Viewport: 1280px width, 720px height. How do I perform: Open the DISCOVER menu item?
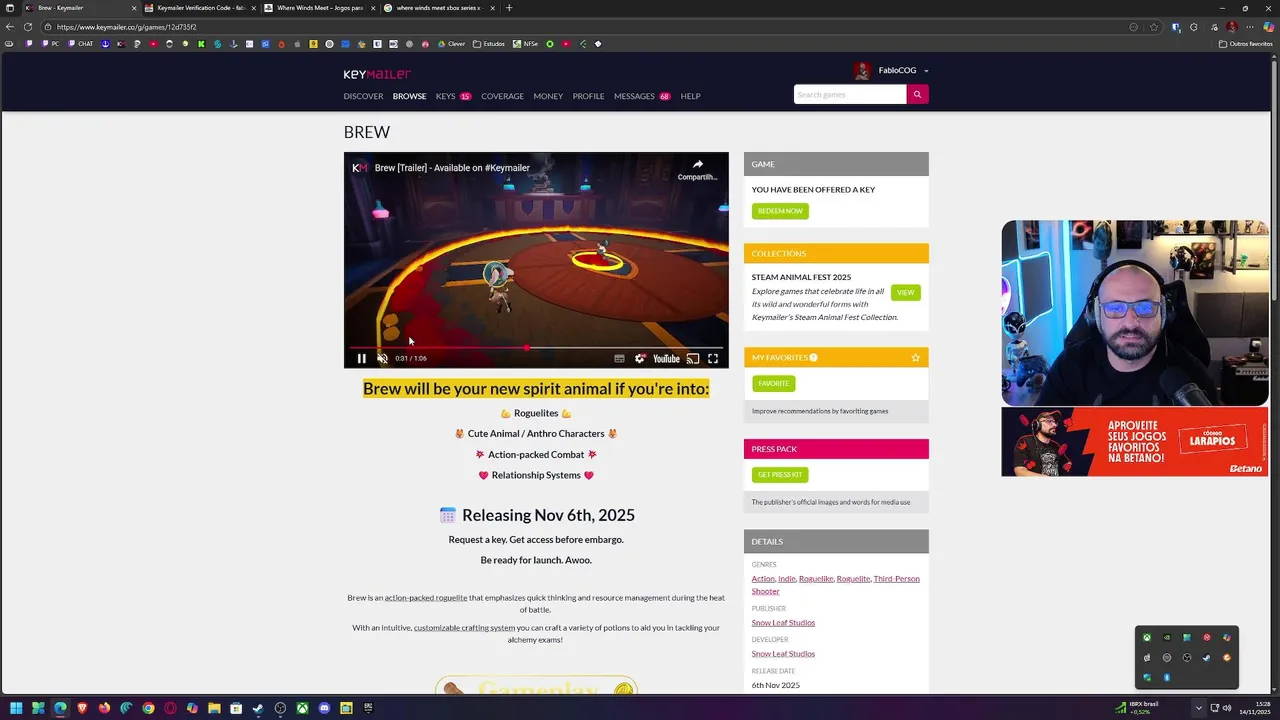click(x=363, y=96)
